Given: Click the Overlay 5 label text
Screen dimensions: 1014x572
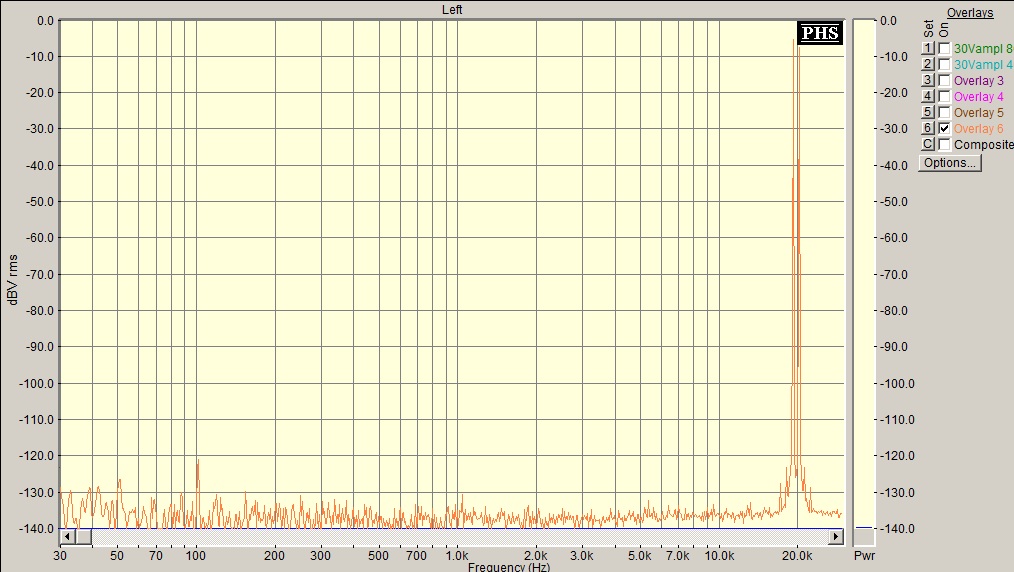Looking at the screenshot, I should (978, 112).
